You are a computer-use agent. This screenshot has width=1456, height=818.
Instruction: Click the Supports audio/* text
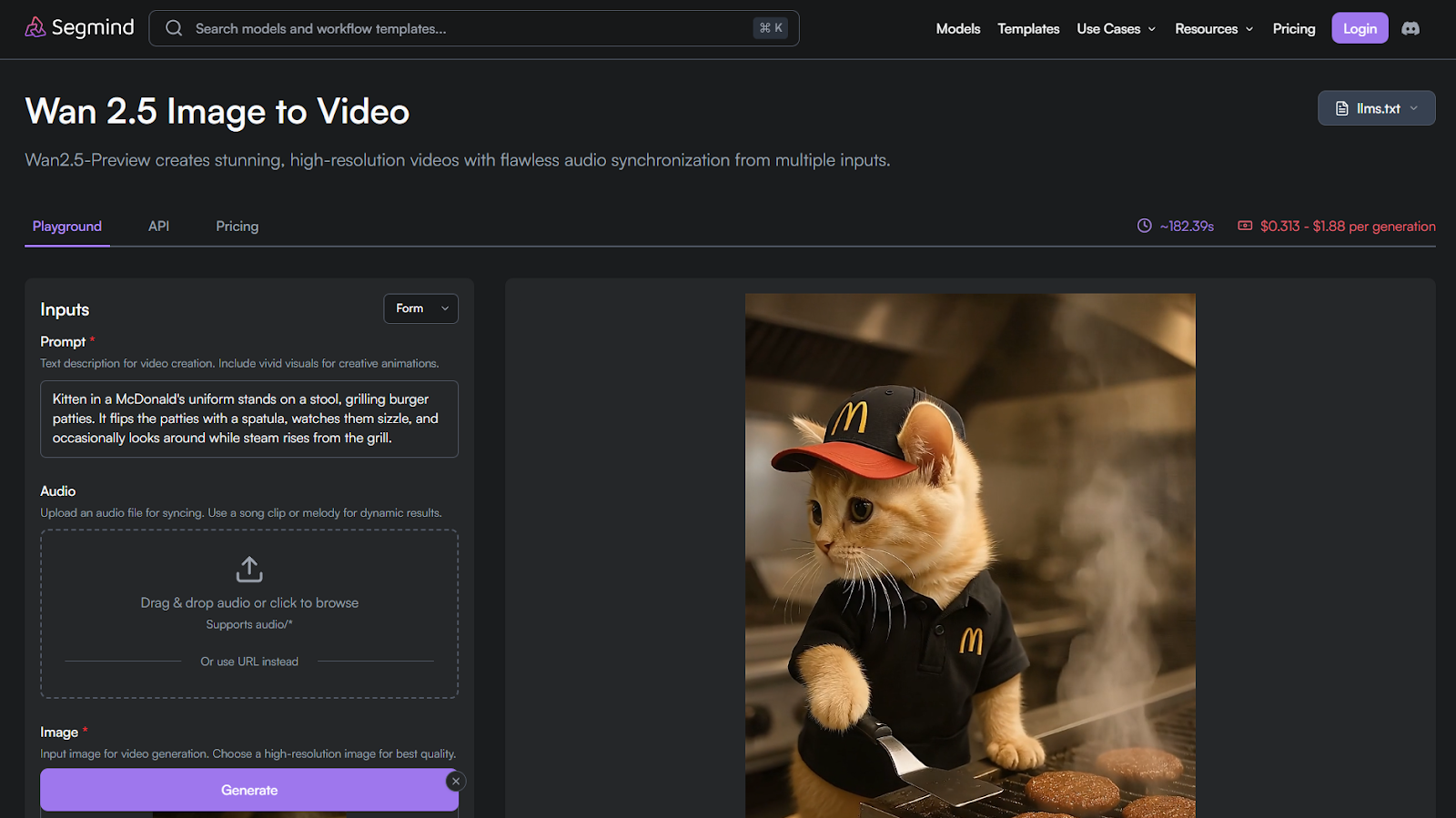pyautogui.click(x=249, y=624)
